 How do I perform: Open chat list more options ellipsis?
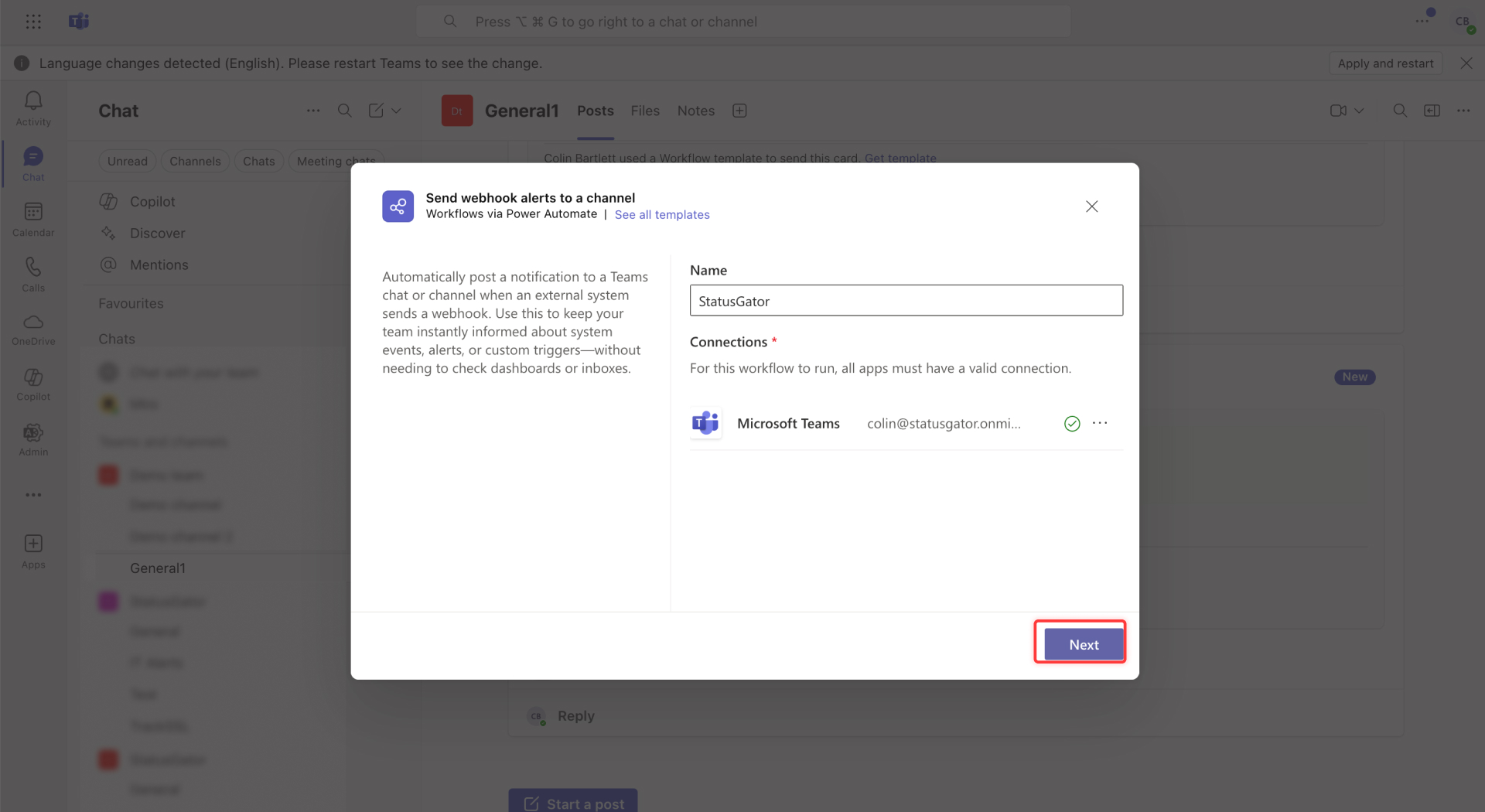(x=313, y=111)
